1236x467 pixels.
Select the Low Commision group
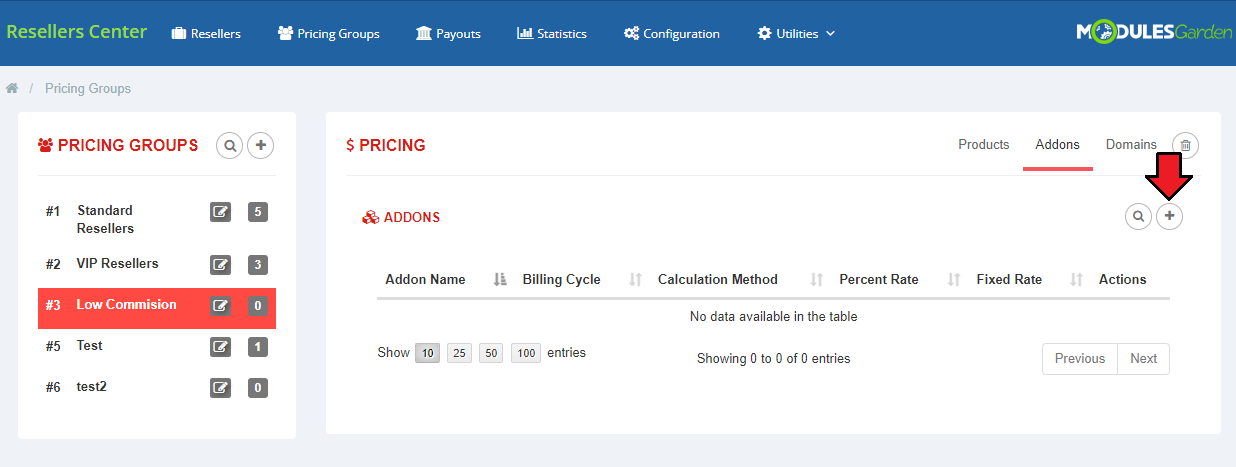click(126, 304)
